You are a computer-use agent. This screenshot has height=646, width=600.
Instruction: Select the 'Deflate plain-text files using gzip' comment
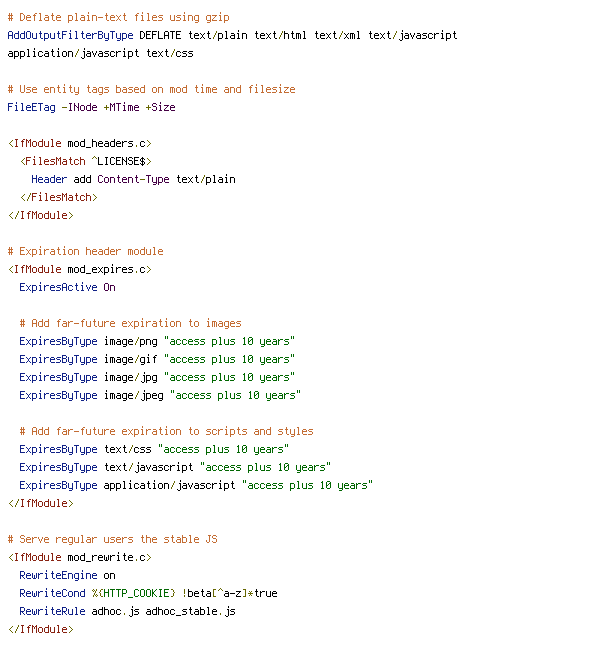pos(119,17)
